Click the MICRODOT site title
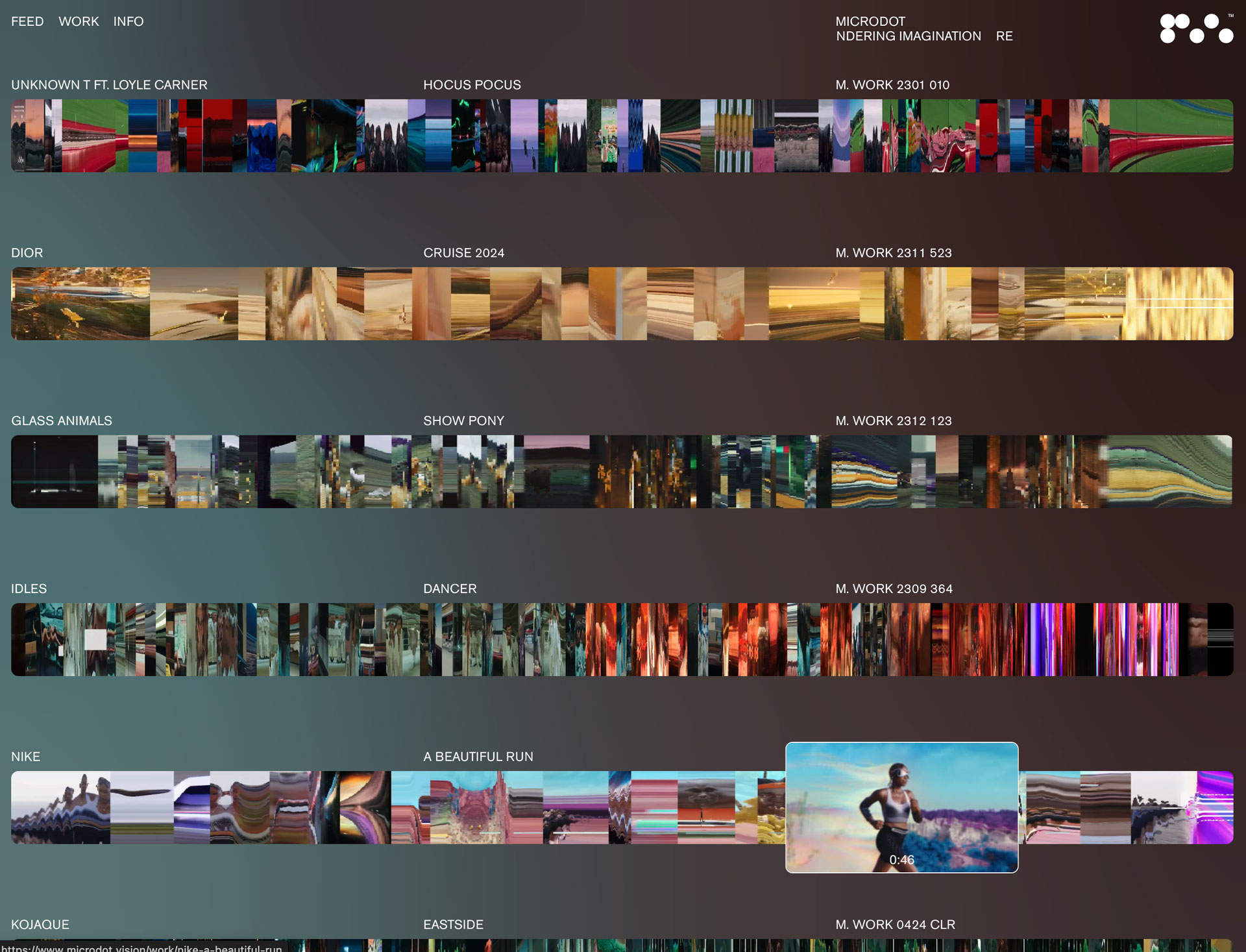 [870, 21]
